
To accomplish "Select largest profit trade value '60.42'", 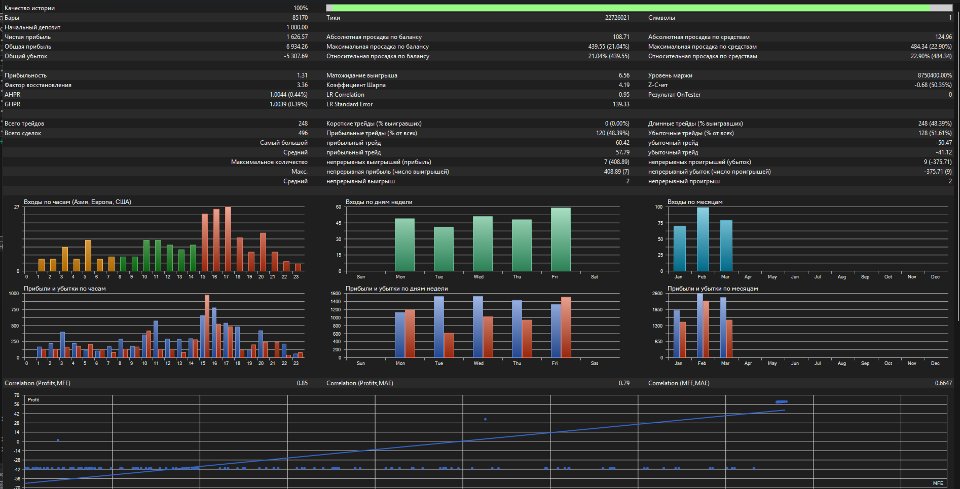I will point(622,143).
